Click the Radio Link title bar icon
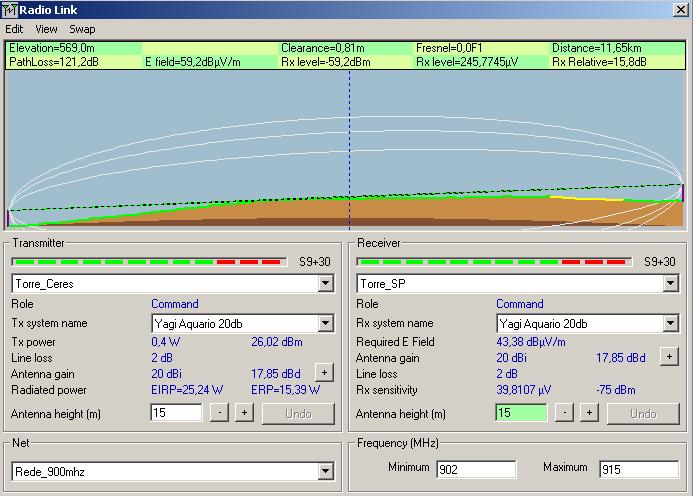 [x=11, y=10]
